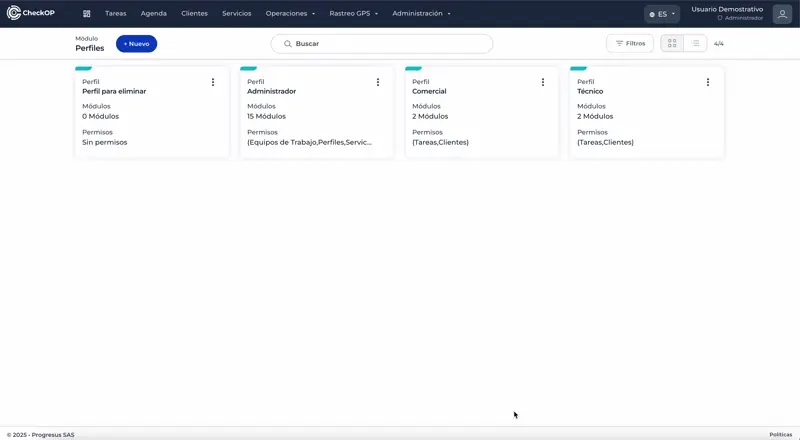Click Comercial's (Tareas,Clientes) permissions text
The width and height of the screenshot is (800, 440).
(x=440, y=142)
